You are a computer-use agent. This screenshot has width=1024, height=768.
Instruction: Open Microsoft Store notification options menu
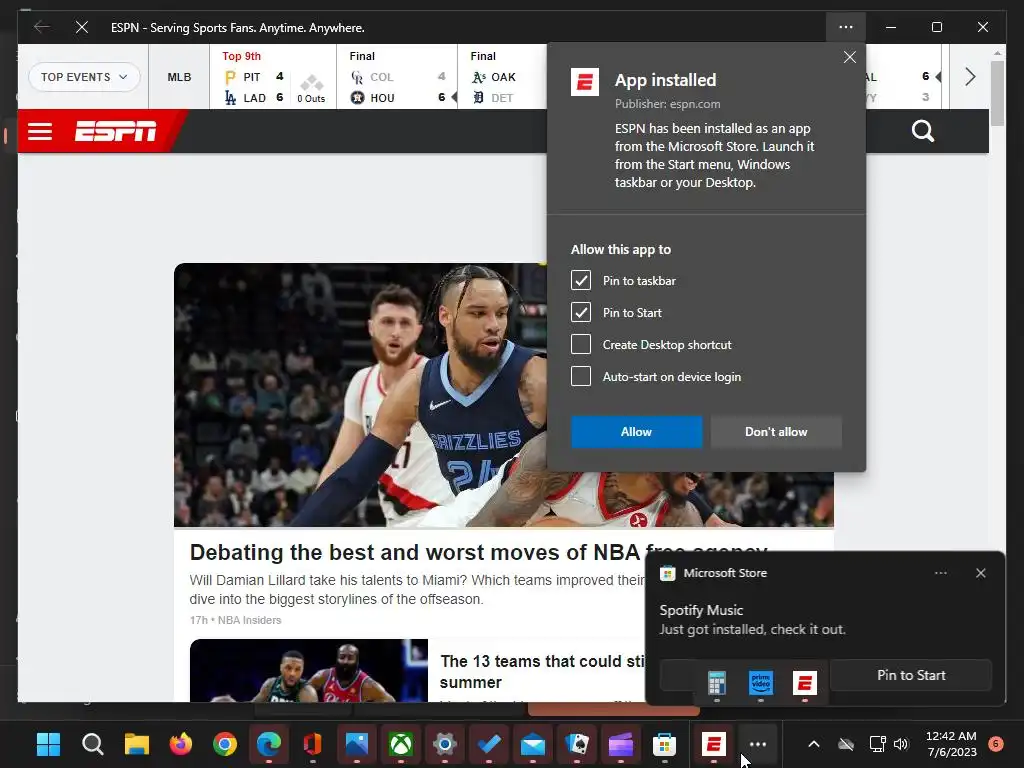tap(940, 573)
